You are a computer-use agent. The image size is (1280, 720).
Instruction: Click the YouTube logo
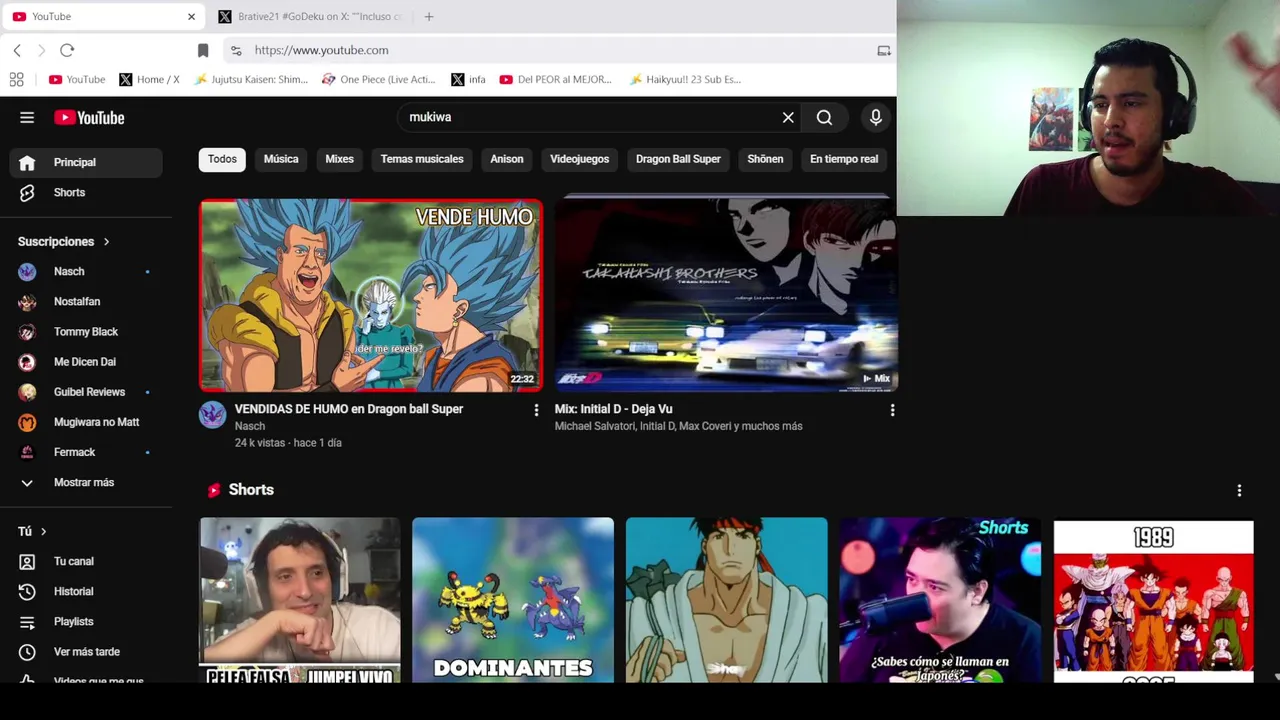click(89, 118)
